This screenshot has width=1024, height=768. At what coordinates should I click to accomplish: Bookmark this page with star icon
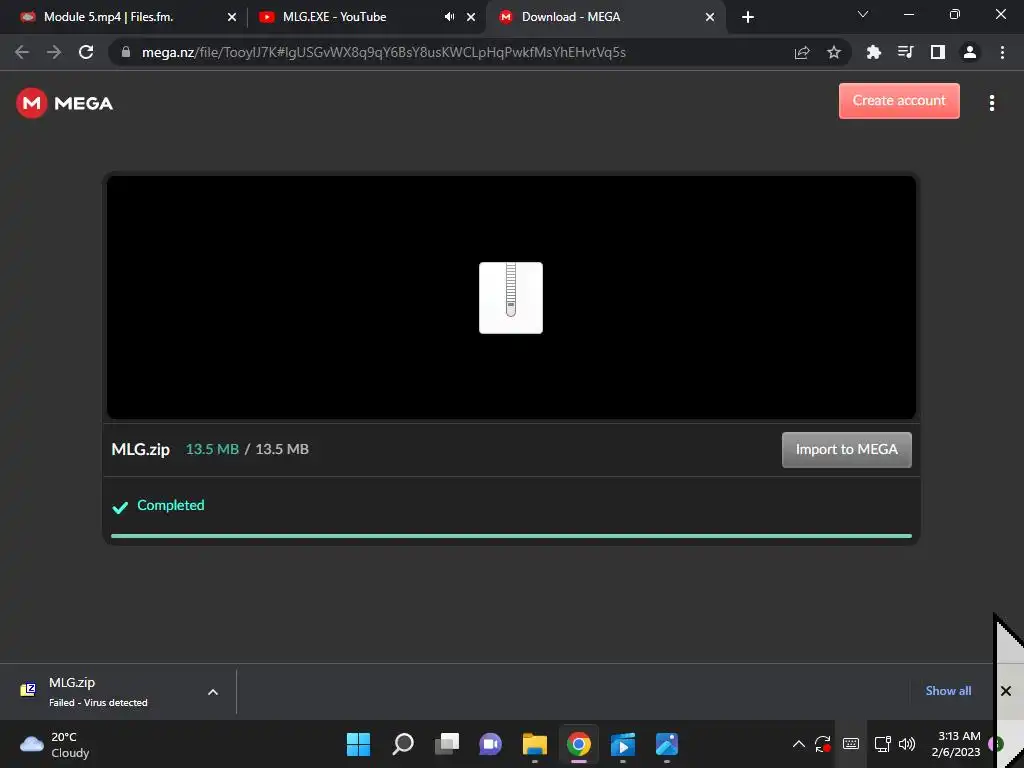coord(834,52)
